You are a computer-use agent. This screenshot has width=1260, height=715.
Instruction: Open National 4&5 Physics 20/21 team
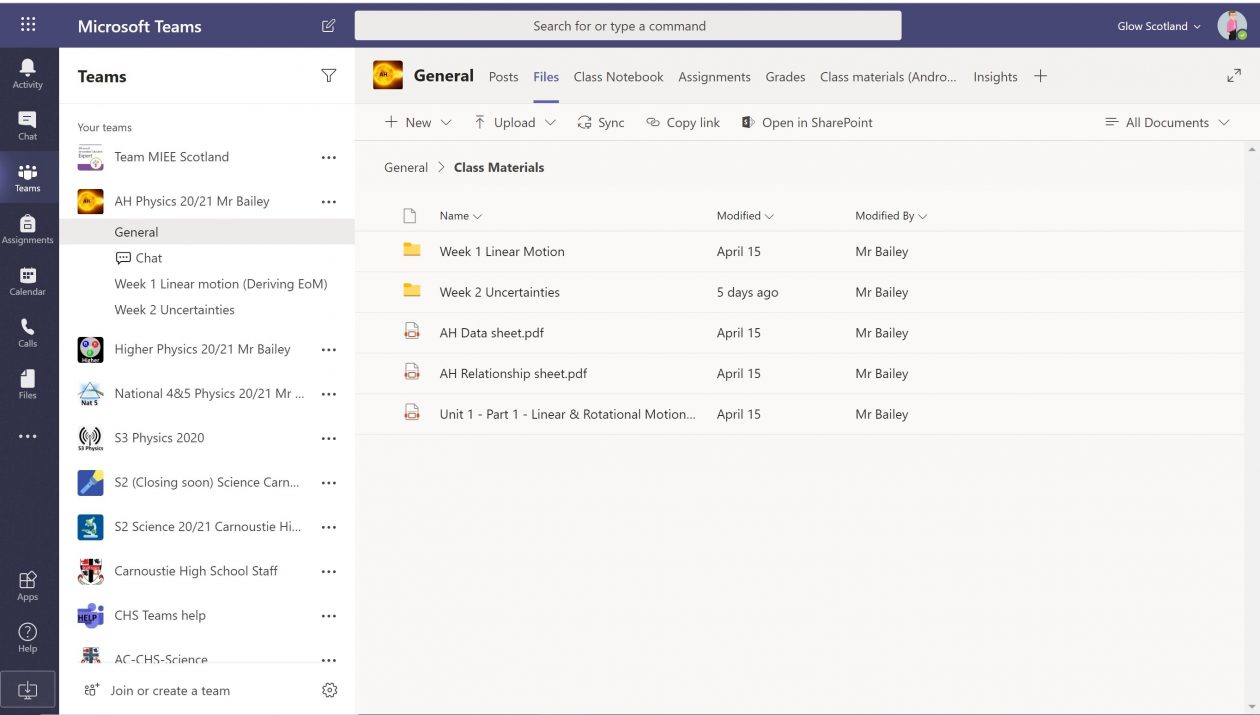pos(207,394)
